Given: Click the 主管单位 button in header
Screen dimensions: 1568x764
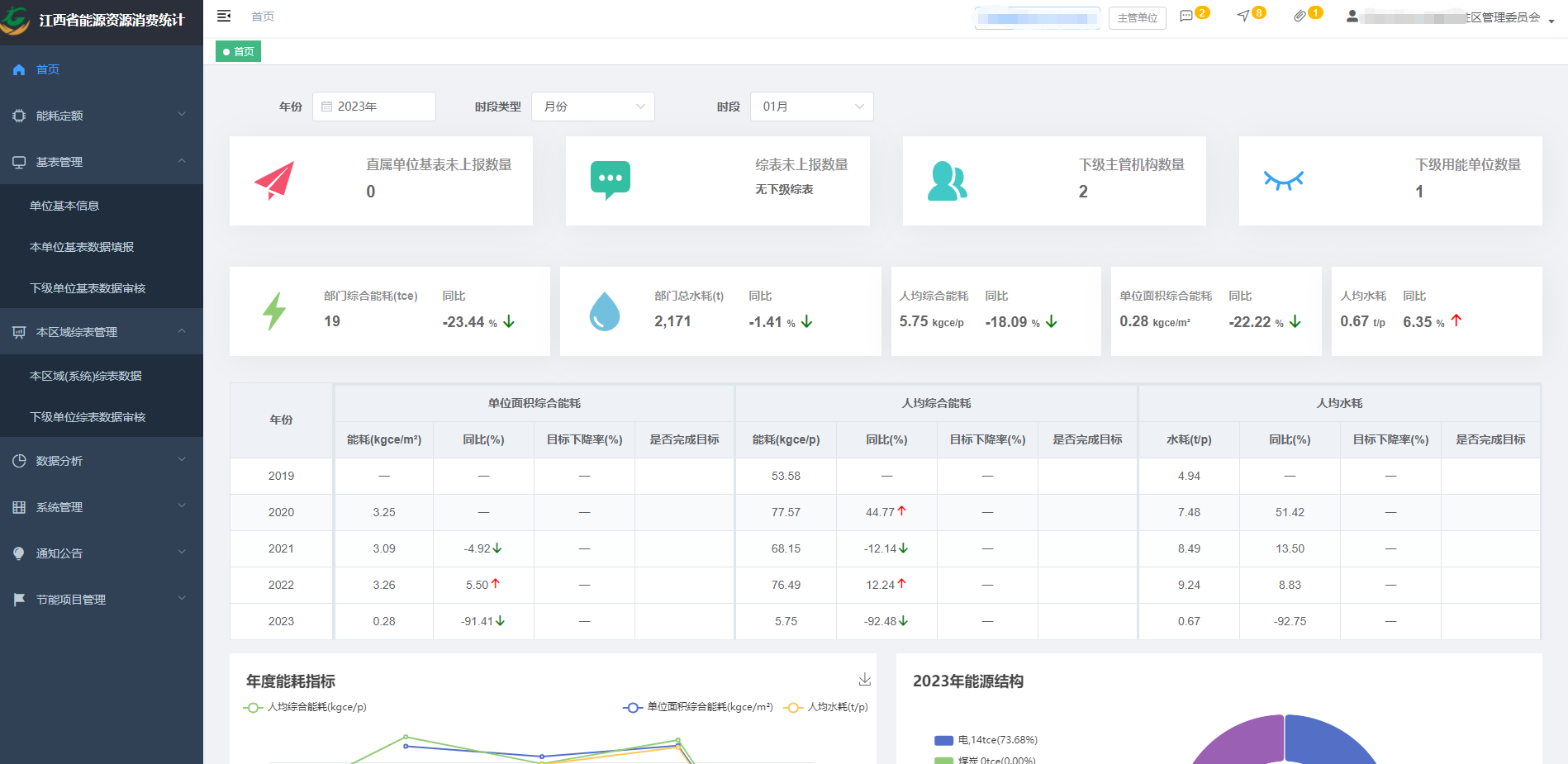Looking at the screenshot, I should click(x=1138, y=17).
